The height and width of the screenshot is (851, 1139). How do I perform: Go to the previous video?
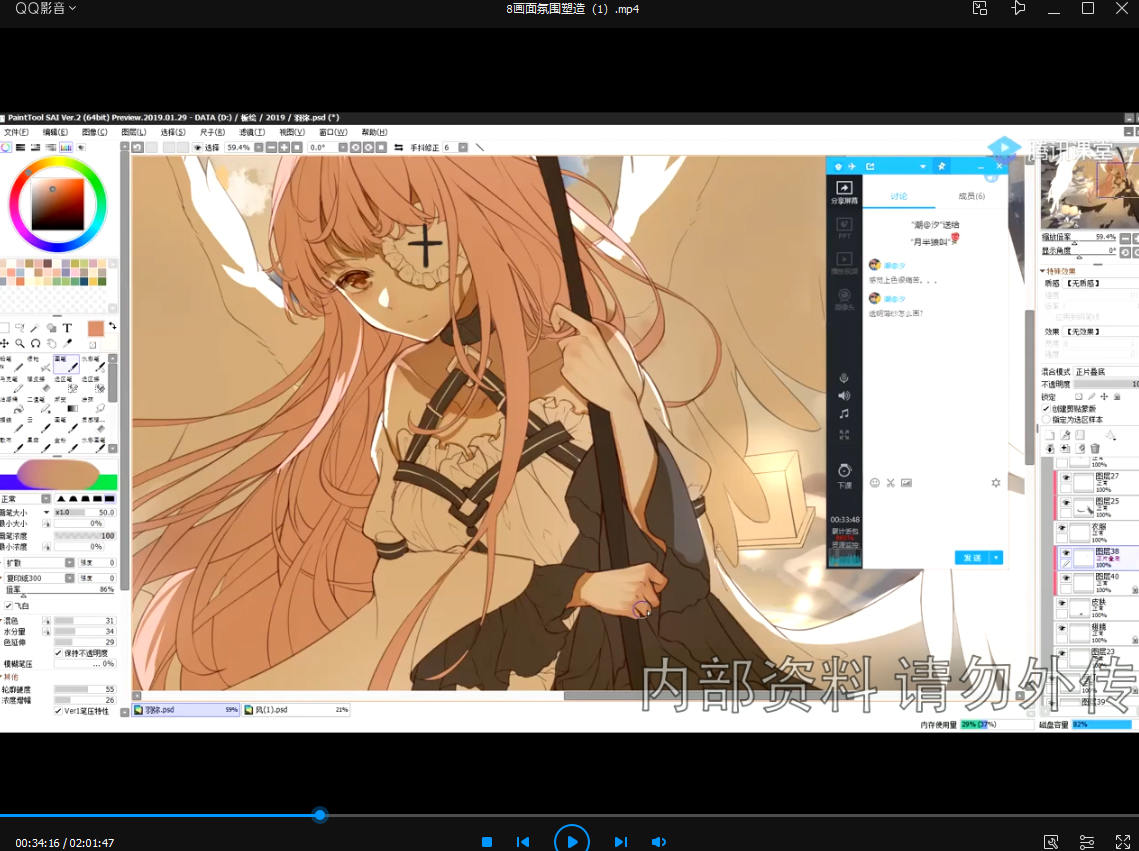tap(522, 842)
